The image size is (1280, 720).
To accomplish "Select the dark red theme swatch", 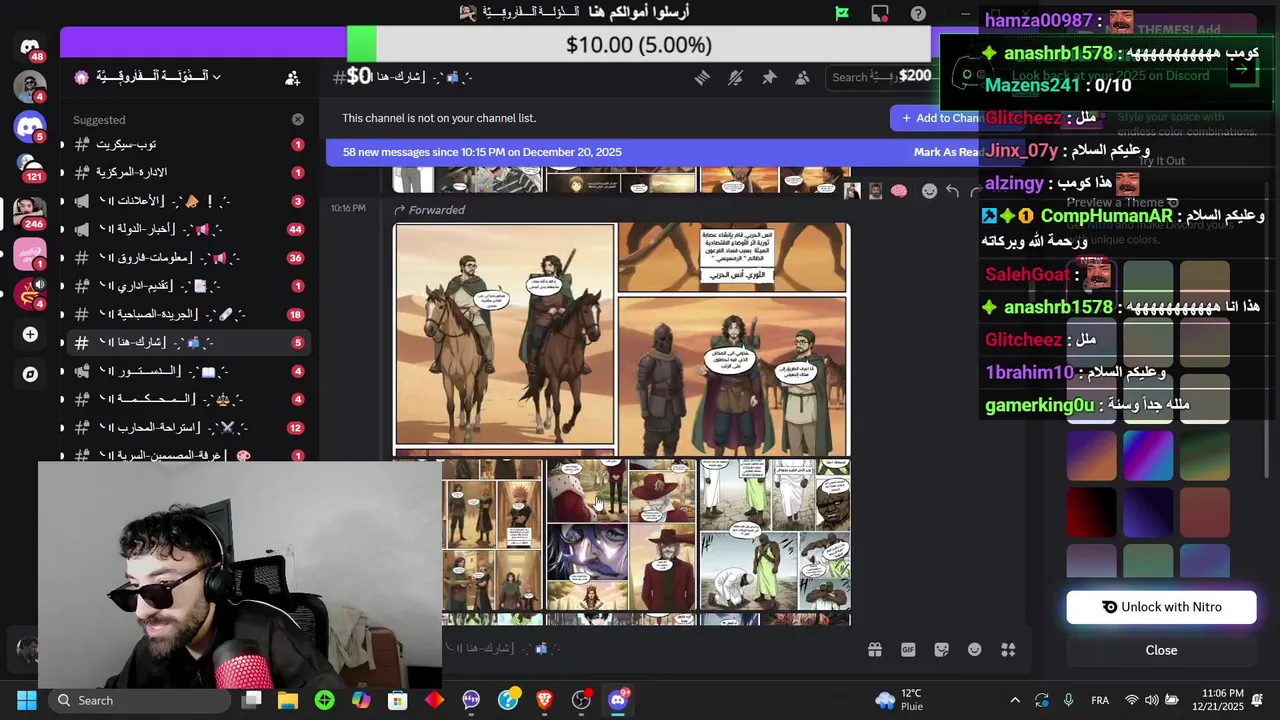I will pyautogui.click(x=1091, y=512).
